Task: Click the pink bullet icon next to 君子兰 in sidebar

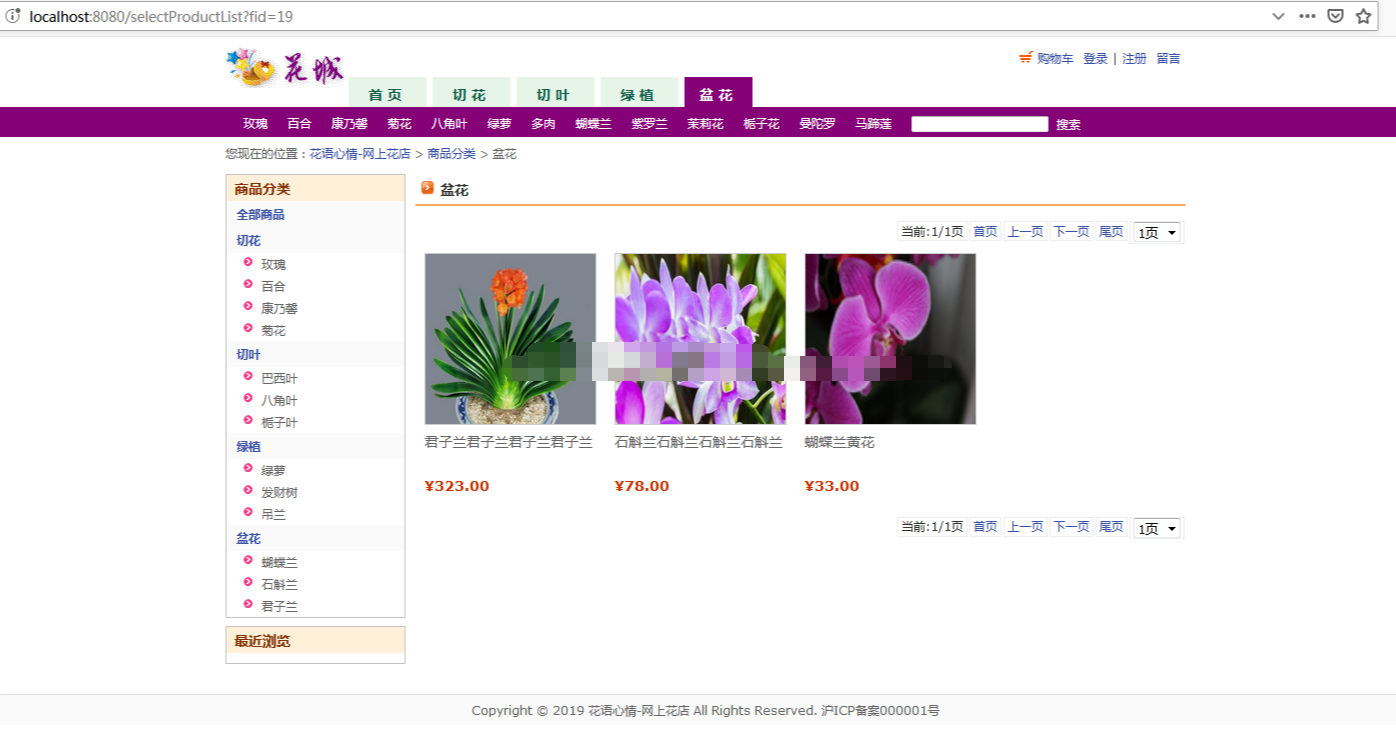Action: click(248, 604)
